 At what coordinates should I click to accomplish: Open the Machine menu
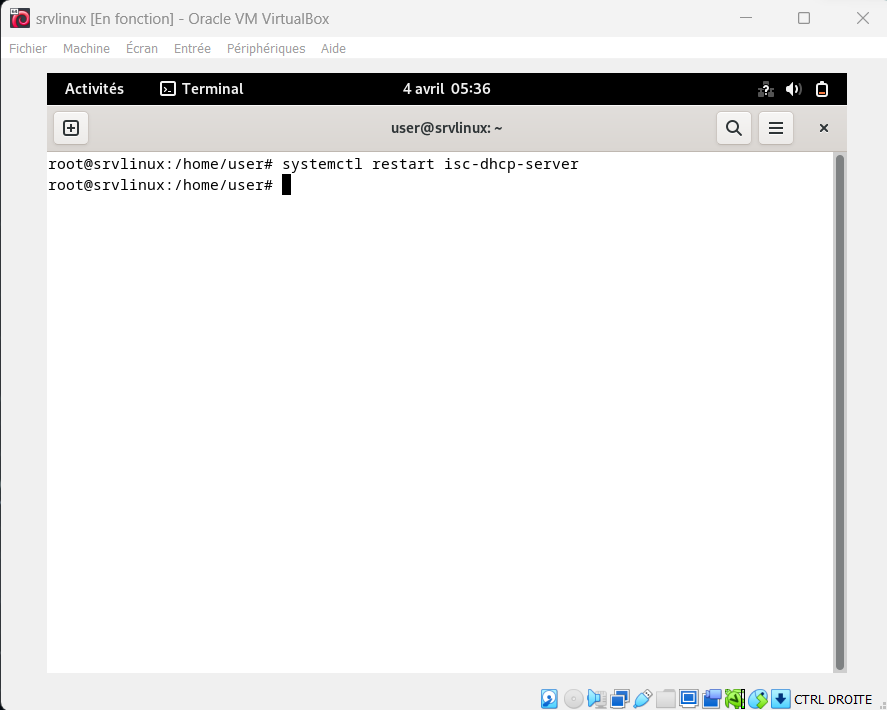(x=86, y=48)
